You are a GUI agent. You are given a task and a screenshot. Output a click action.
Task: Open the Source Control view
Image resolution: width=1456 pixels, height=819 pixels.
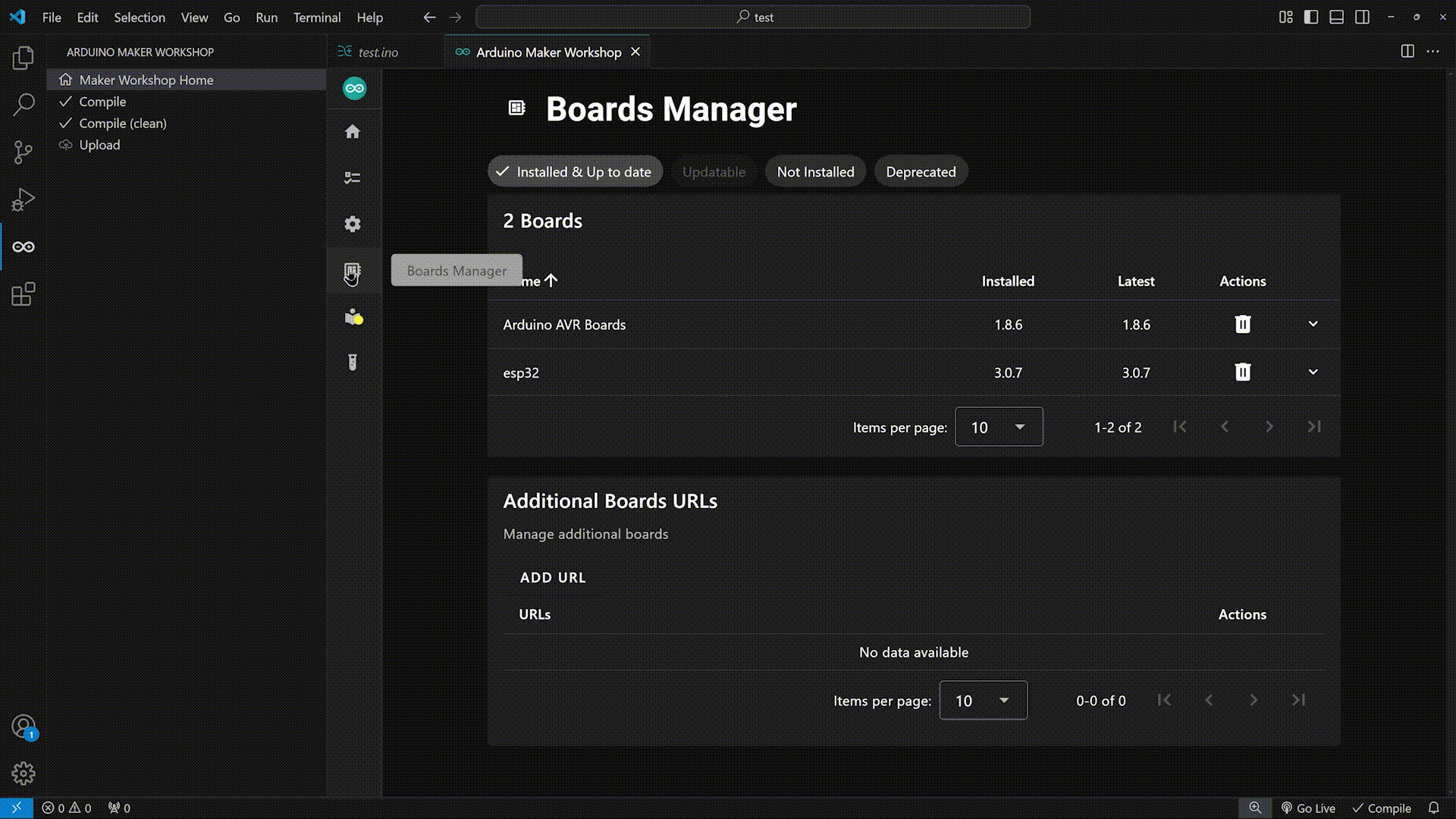click(x=24, y=152)
